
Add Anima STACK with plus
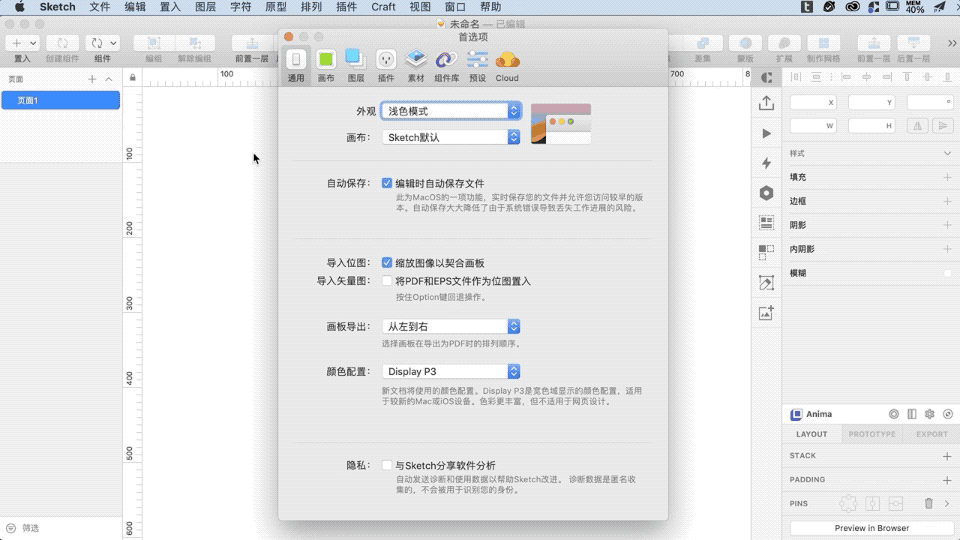pyautogui.click(x=947, y=456)
